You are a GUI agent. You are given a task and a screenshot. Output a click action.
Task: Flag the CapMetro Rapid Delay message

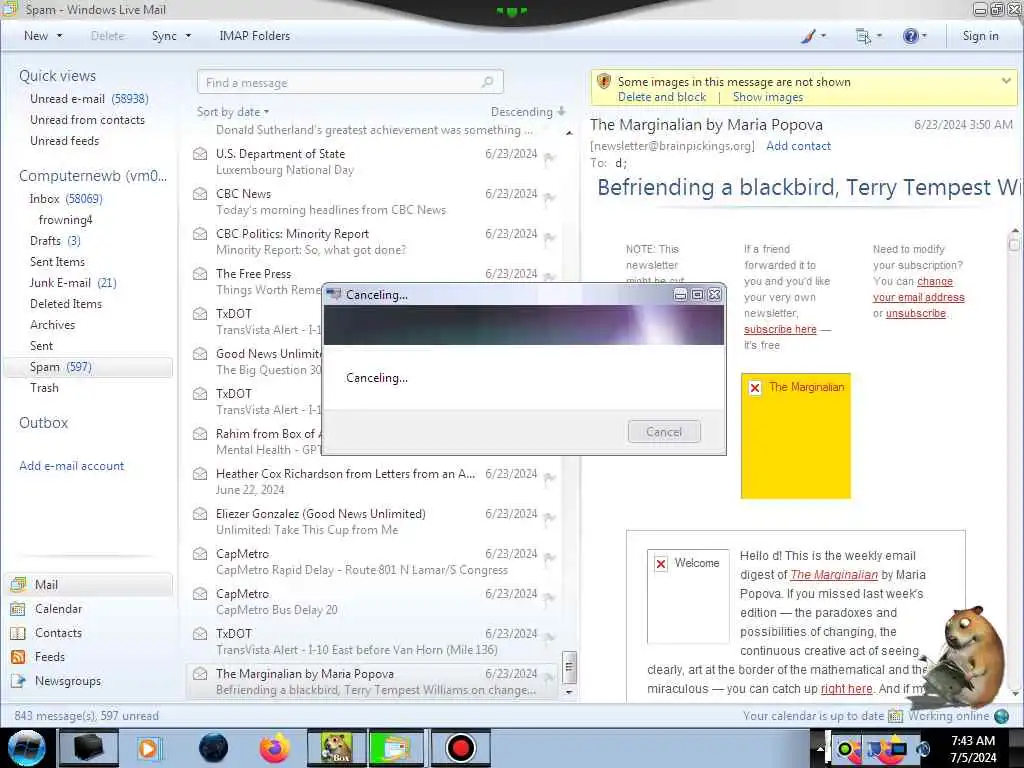pos(550,557)
